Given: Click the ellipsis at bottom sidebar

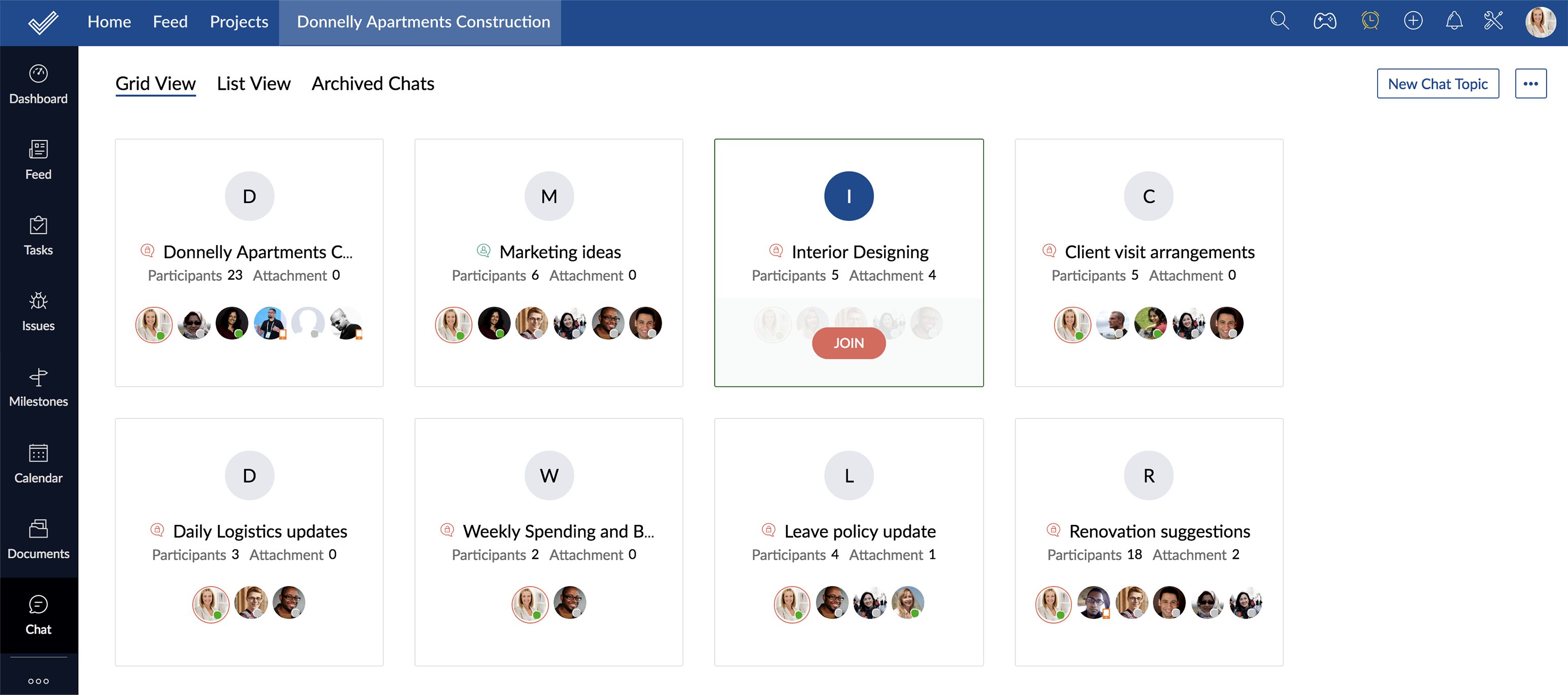Looking at the screenshot, I should pyautogui.click(x=38, y=680).
